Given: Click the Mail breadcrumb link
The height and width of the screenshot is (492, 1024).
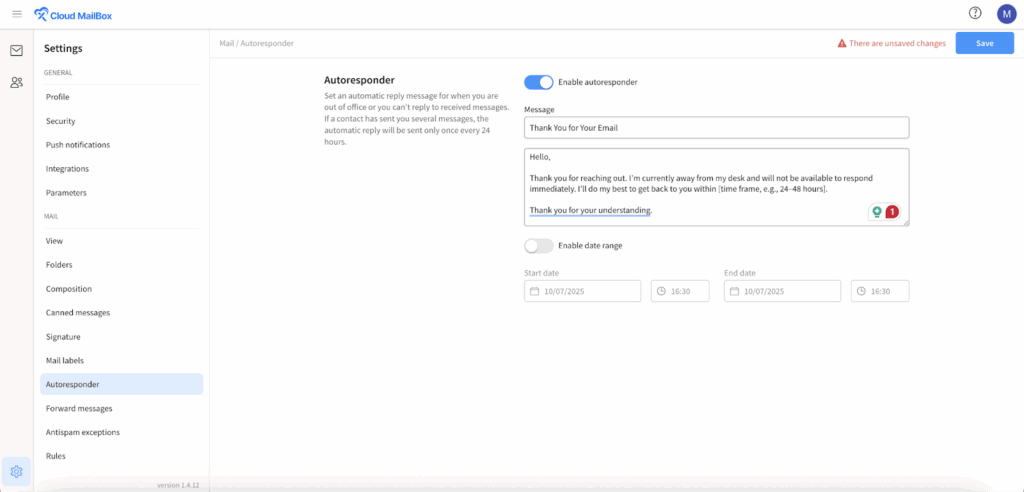Looking at the screenshot, I should (226, 44).
